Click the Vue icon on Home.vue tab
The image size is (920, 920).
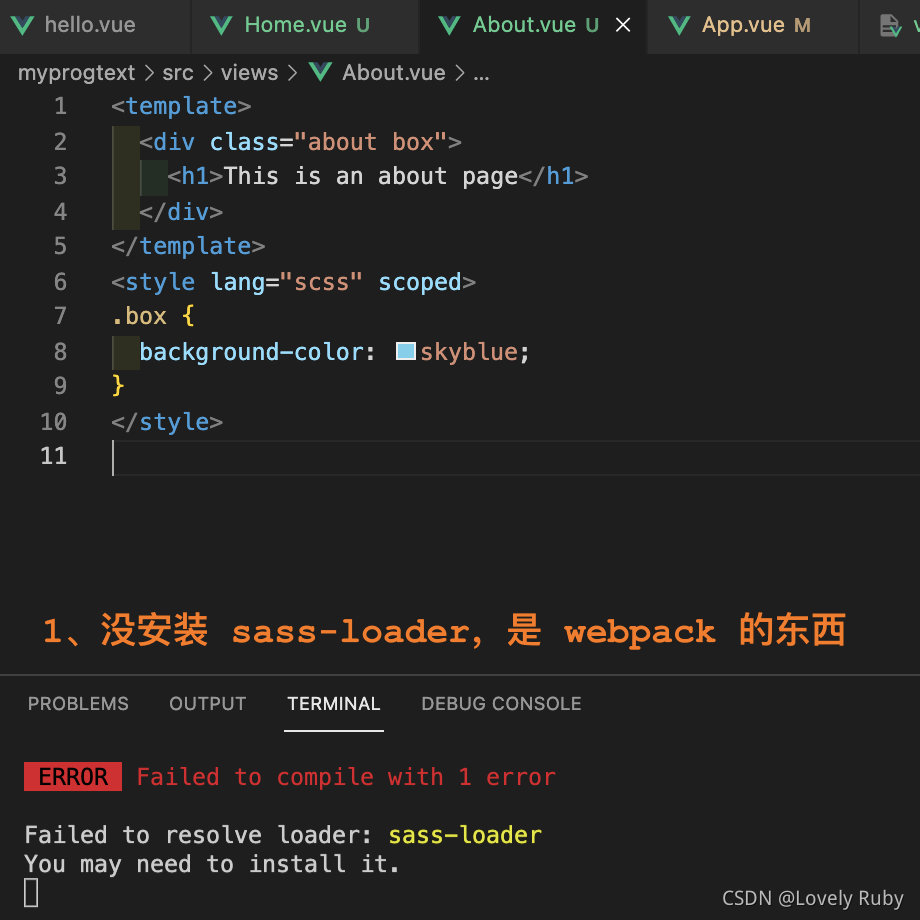[221, 25]
